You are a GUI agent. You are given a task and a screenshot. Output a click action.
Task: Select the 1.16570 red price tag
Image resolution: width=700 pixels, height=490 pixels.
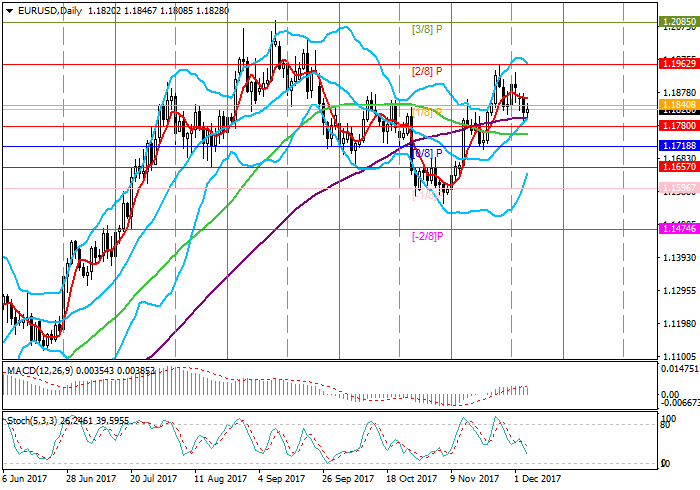[679, 167]
